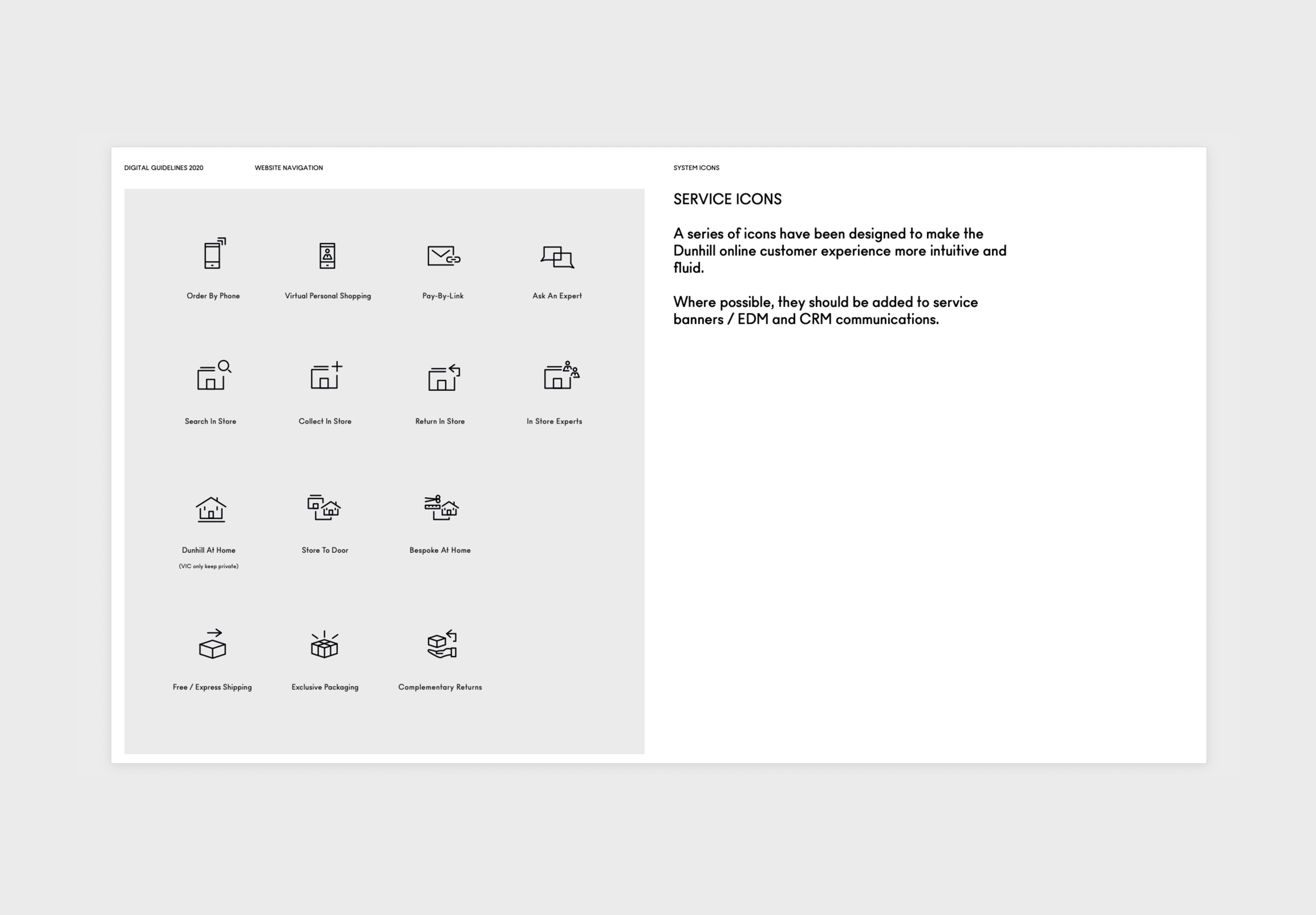
Task: Choose the In Store Experts icon
Action: [560, 376]
